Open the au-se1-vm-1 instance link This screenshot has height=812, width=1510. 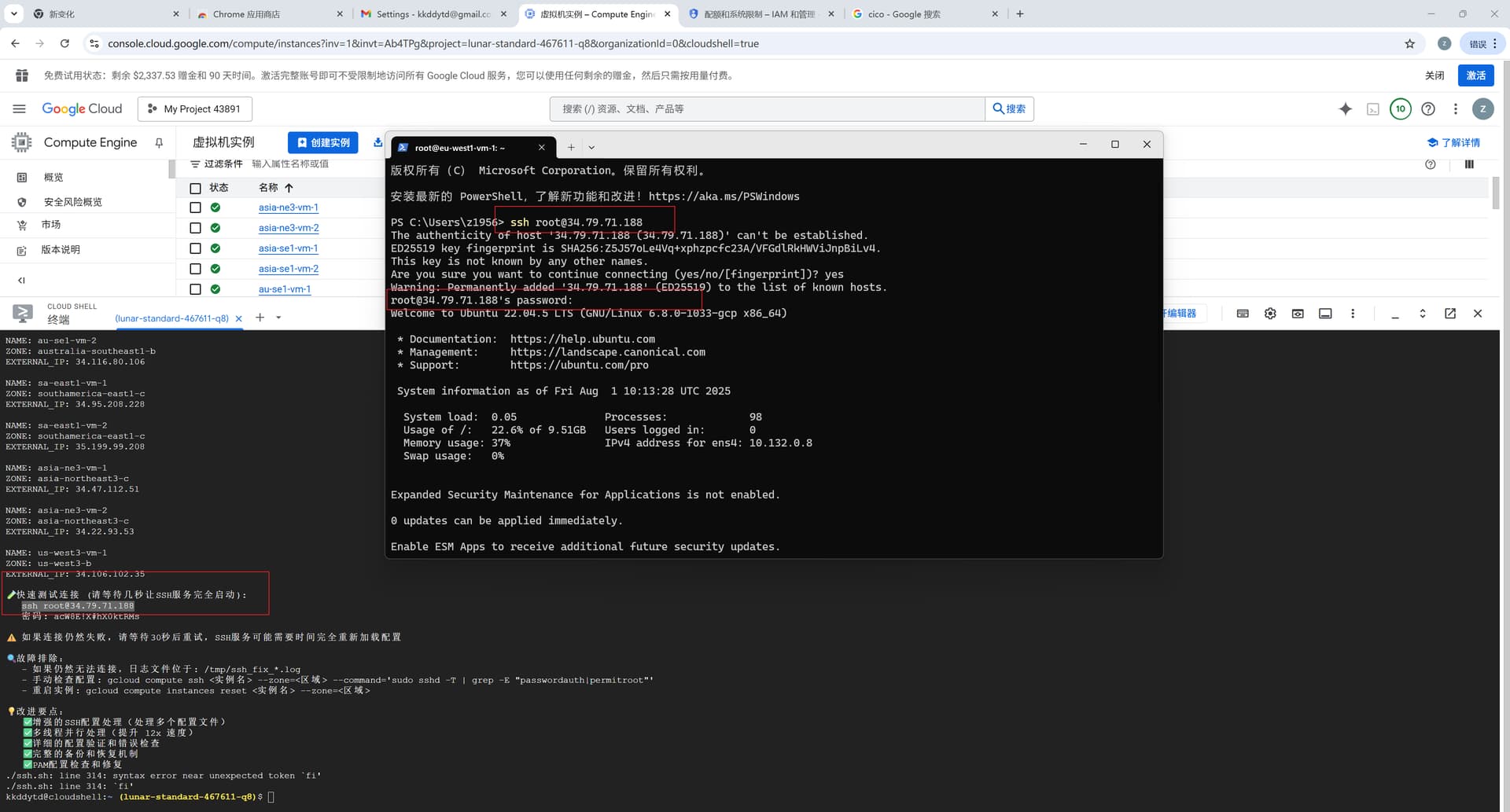pos(285,289)
